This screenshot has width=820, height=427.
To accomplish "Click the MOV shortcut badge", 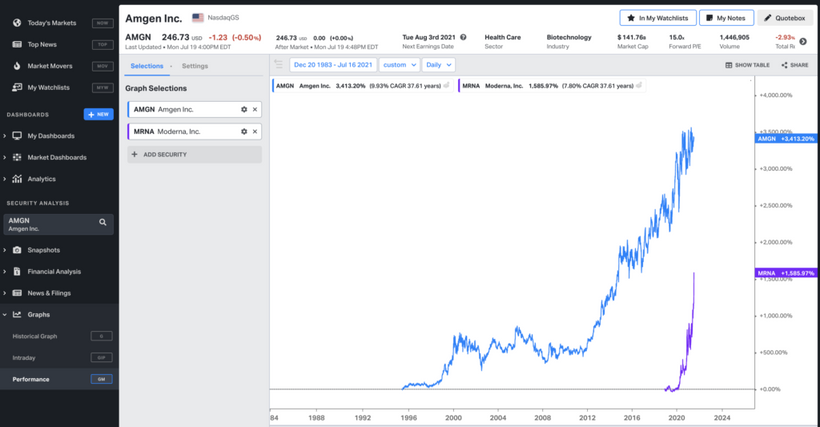I will tap(102, 66).
